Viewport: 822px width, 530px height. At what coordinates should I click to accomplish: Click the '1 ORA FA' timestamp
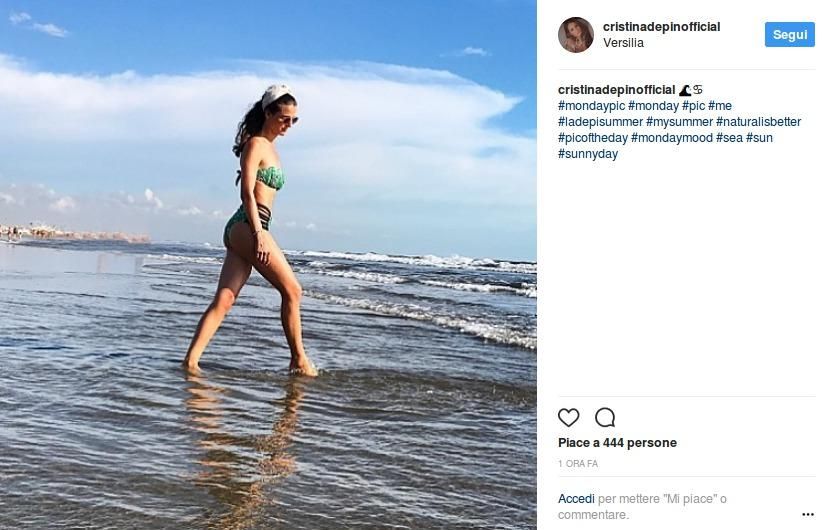click(578, 464)
